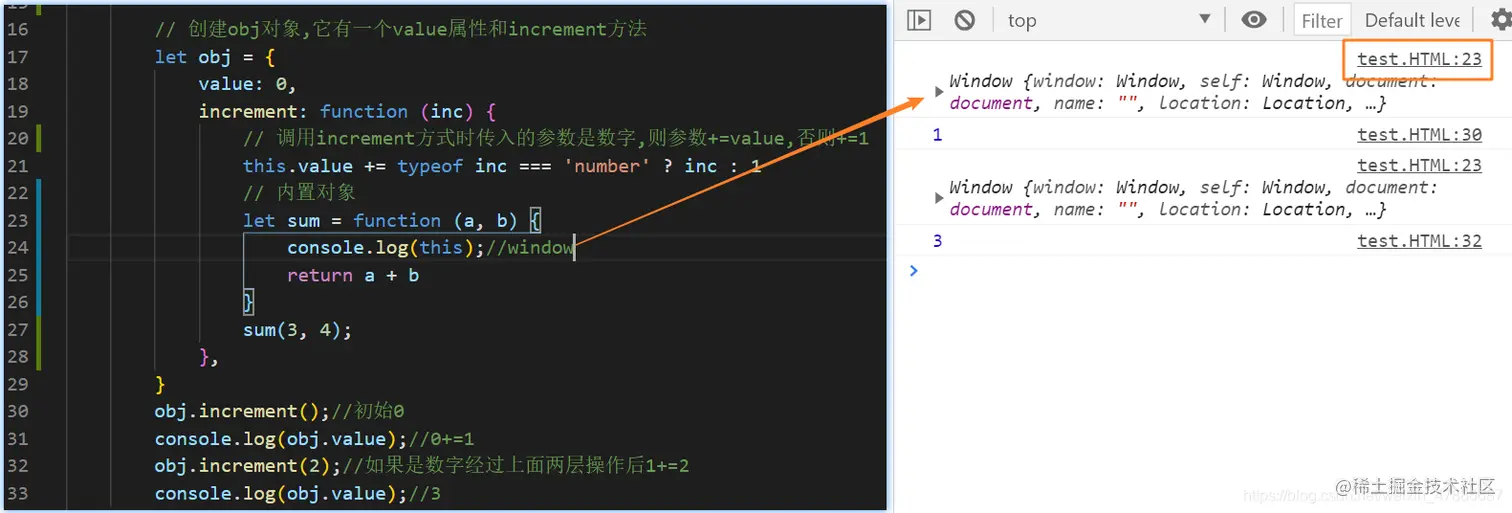This screenshot has height=513, width=1512.
Task: Click line number 30 in the gutter
Action: coord(17,411)
